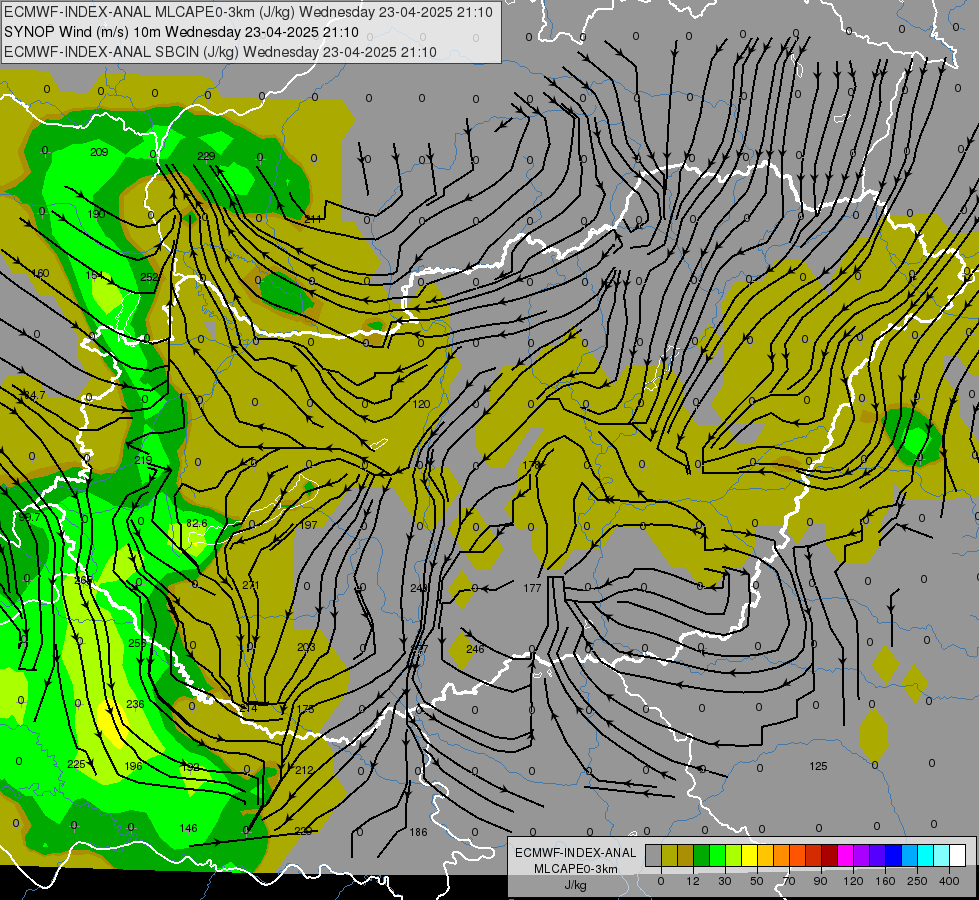Click the gray swatch in the MLCAPE legend

(654, 855)
